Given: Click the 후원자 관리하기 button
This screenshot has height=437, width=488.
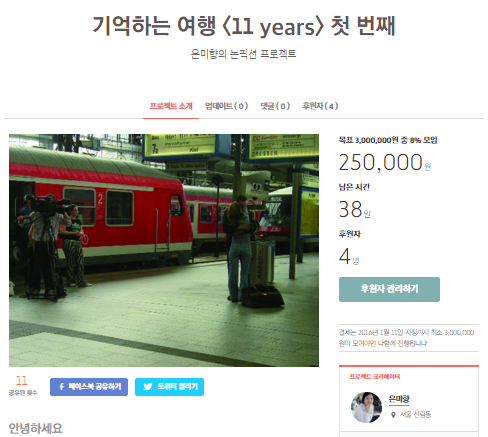Looking at the screenshot, I should [389, 289].
